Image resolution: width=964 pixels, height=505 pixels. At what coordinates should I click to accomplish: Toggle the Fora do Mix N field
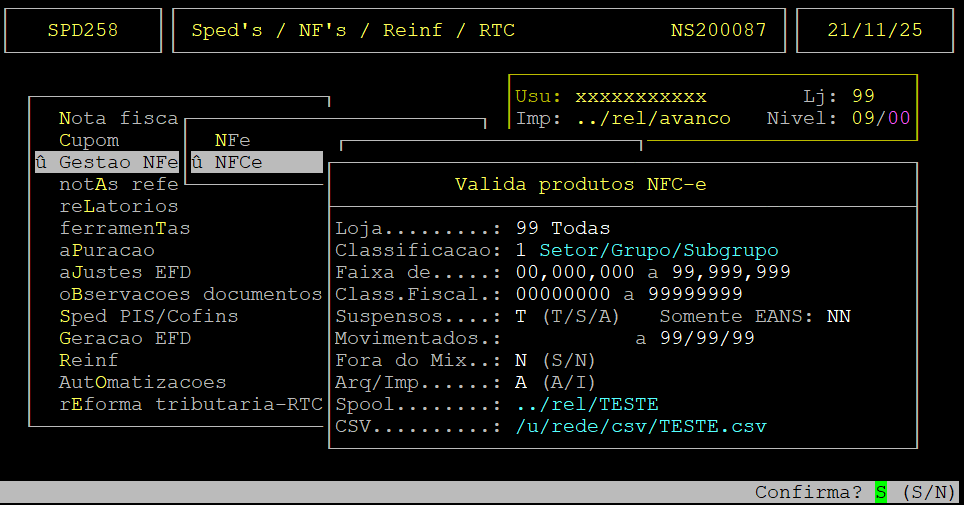521,360
